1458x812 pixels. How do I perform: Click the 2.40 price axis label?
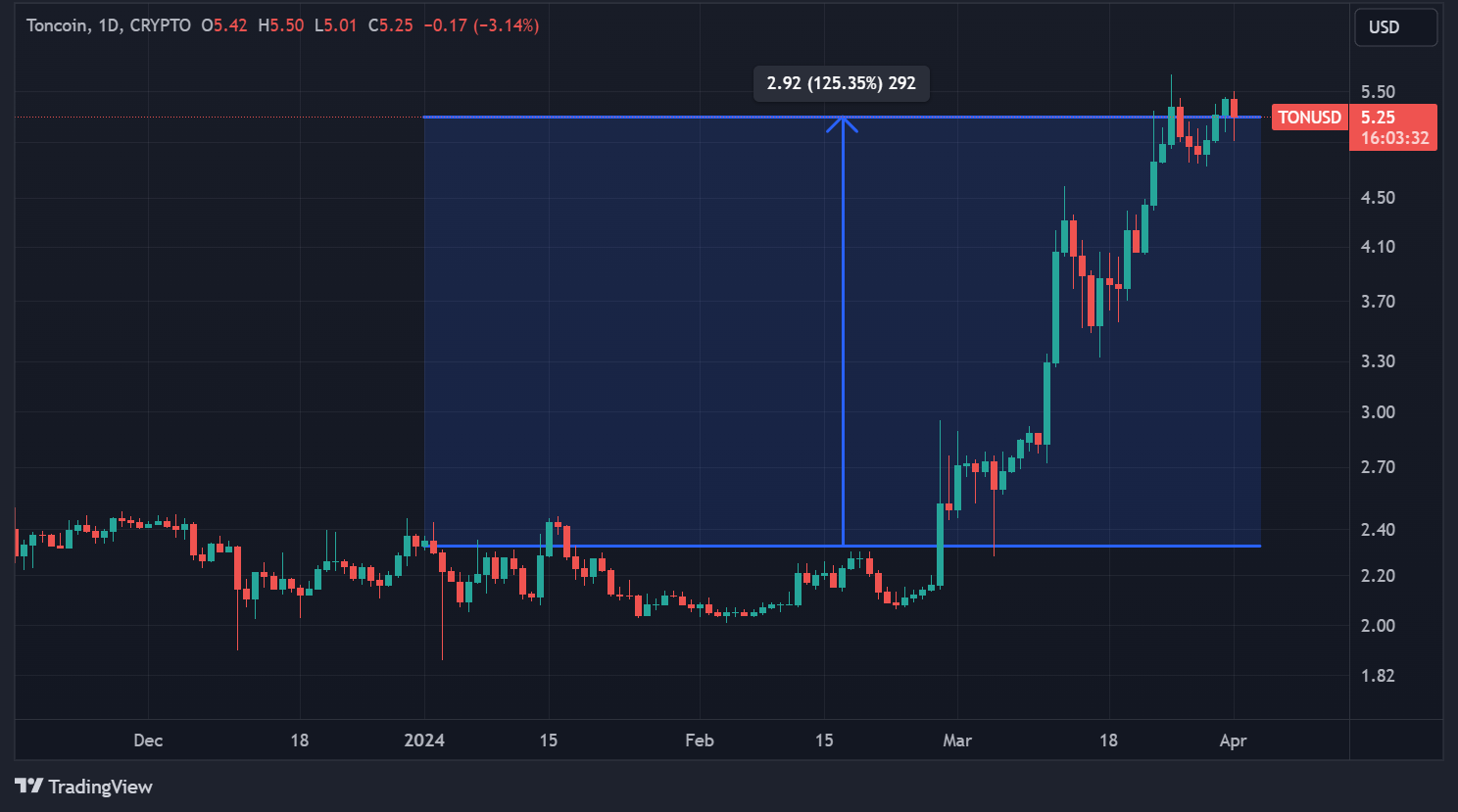click(1378, 530)
